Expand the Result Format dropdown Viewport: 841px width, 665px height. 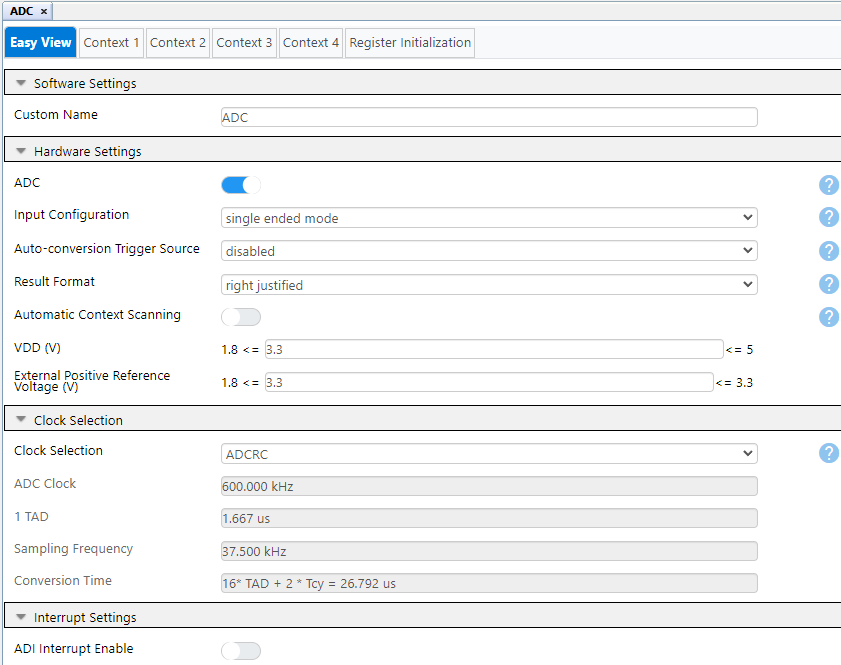coord(488,285)
